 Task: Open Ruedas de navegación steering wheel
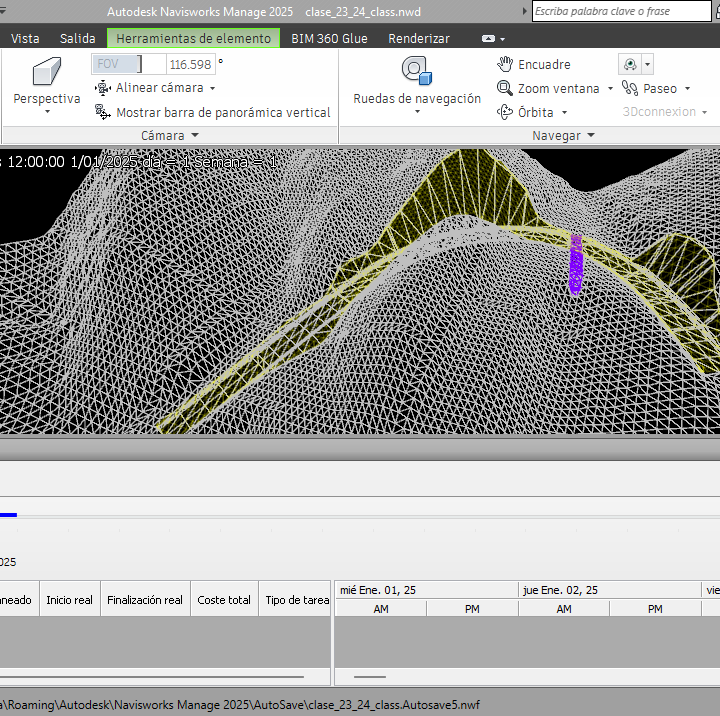point(416,72)
